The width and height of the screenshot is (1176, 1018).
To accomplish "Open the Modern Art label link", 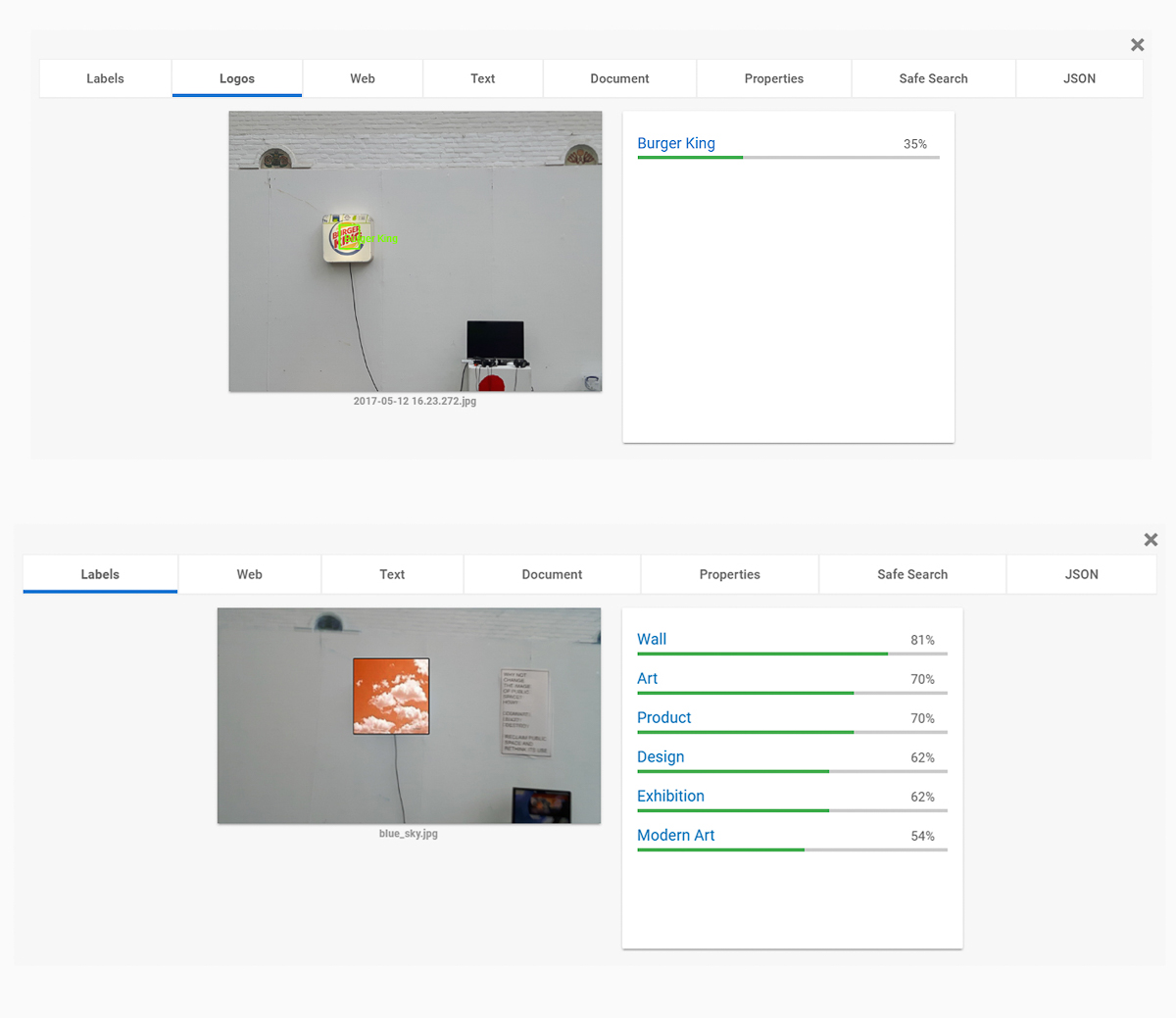I will tap(675, 835).
